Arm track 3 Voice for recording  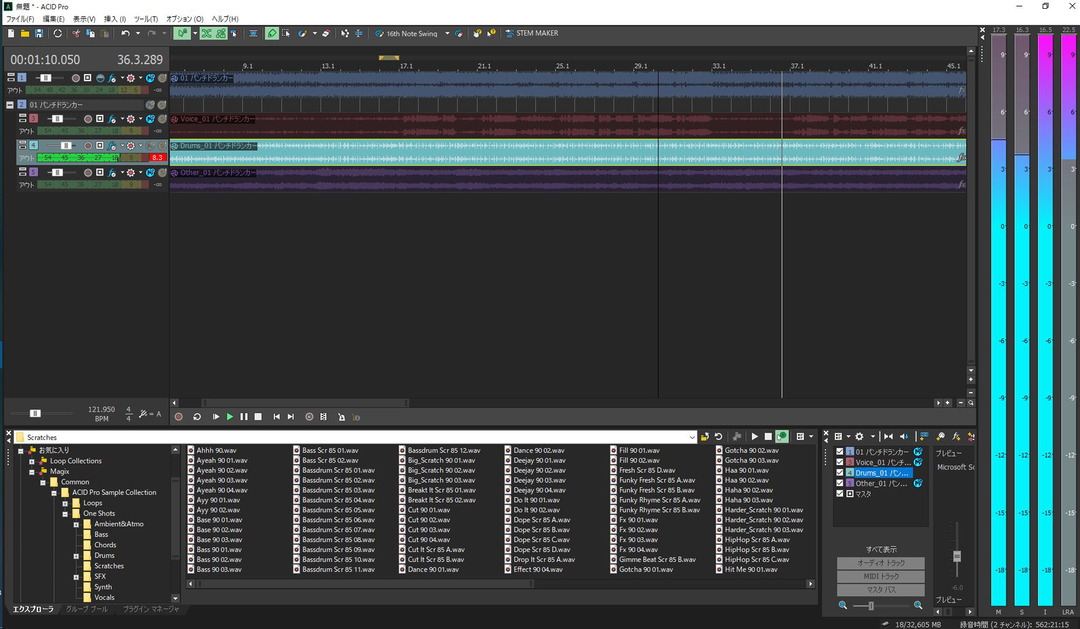(x=87, y=118)
